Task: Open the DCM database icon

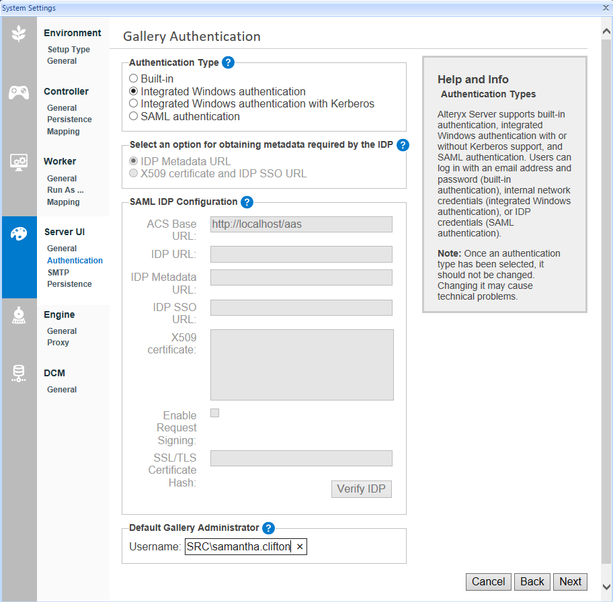Action: 19,373
